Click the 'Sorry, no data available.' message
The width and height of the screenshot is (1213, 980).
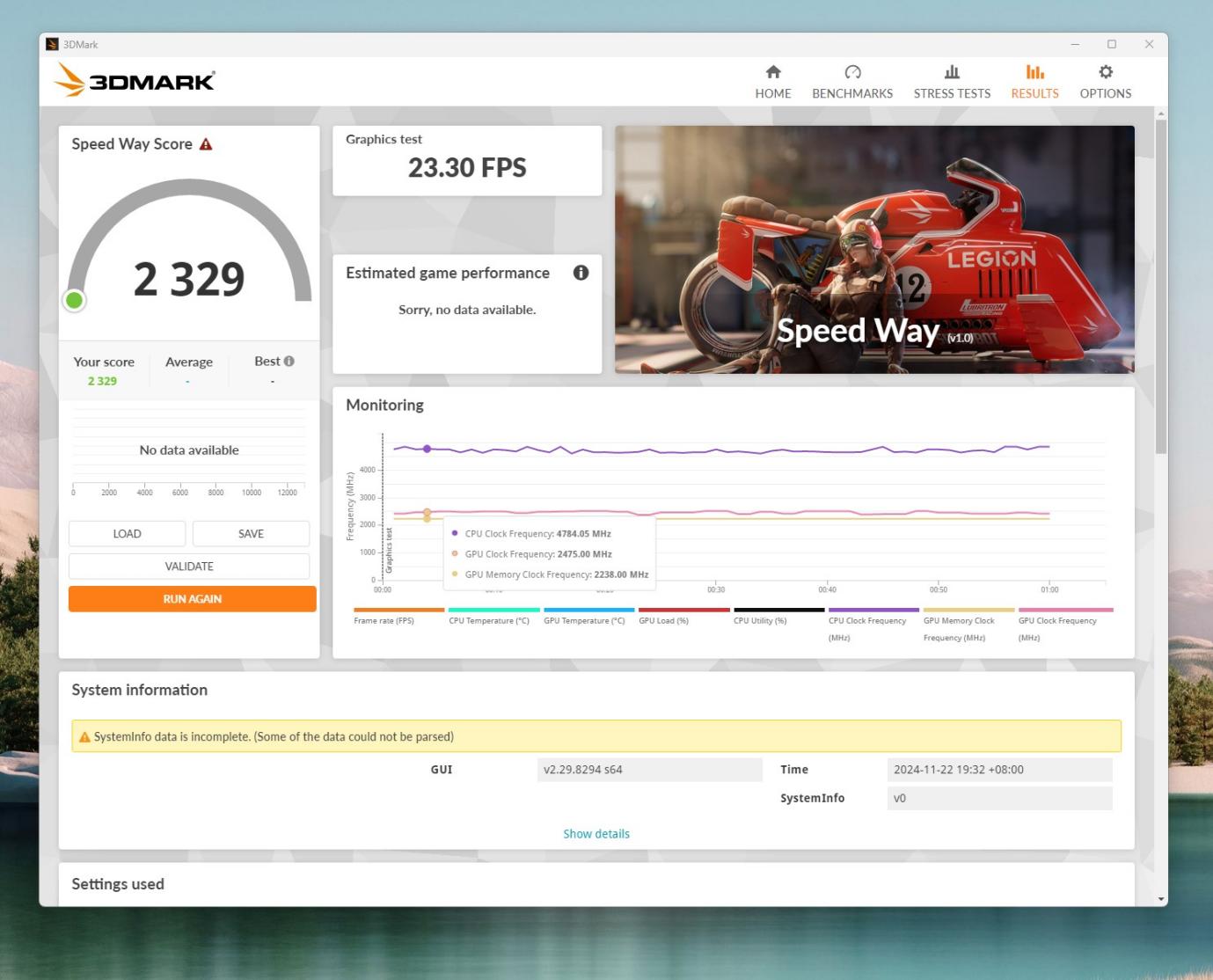click(467, 310)
